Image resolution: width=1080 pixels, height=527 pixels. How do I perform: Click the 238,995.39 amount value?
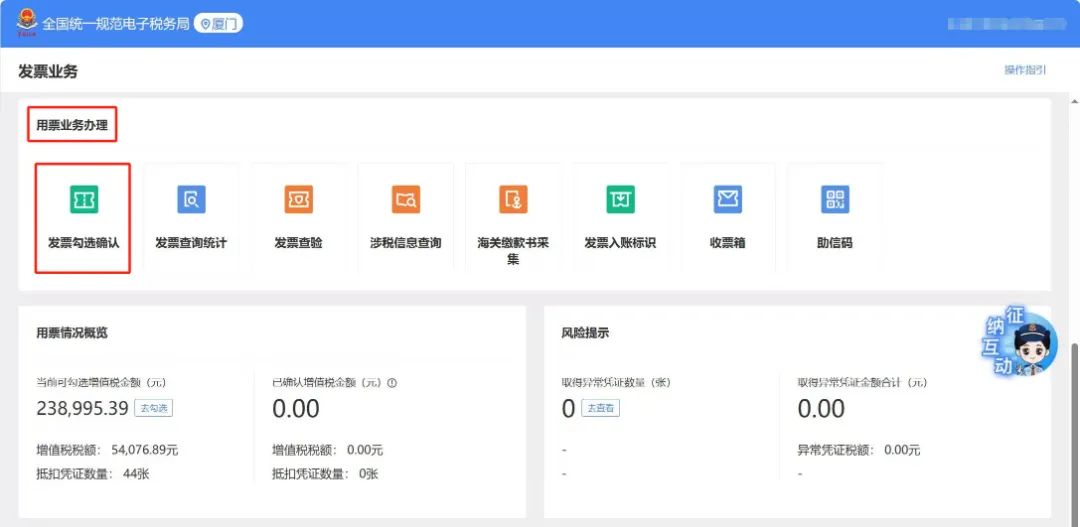(82, 409)
